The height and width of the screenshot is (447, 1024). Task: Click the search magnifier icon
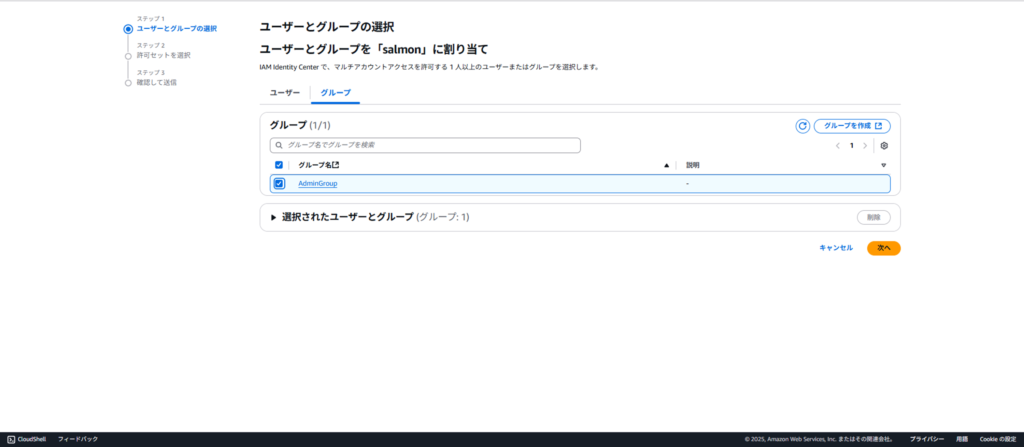pos(279,145)
